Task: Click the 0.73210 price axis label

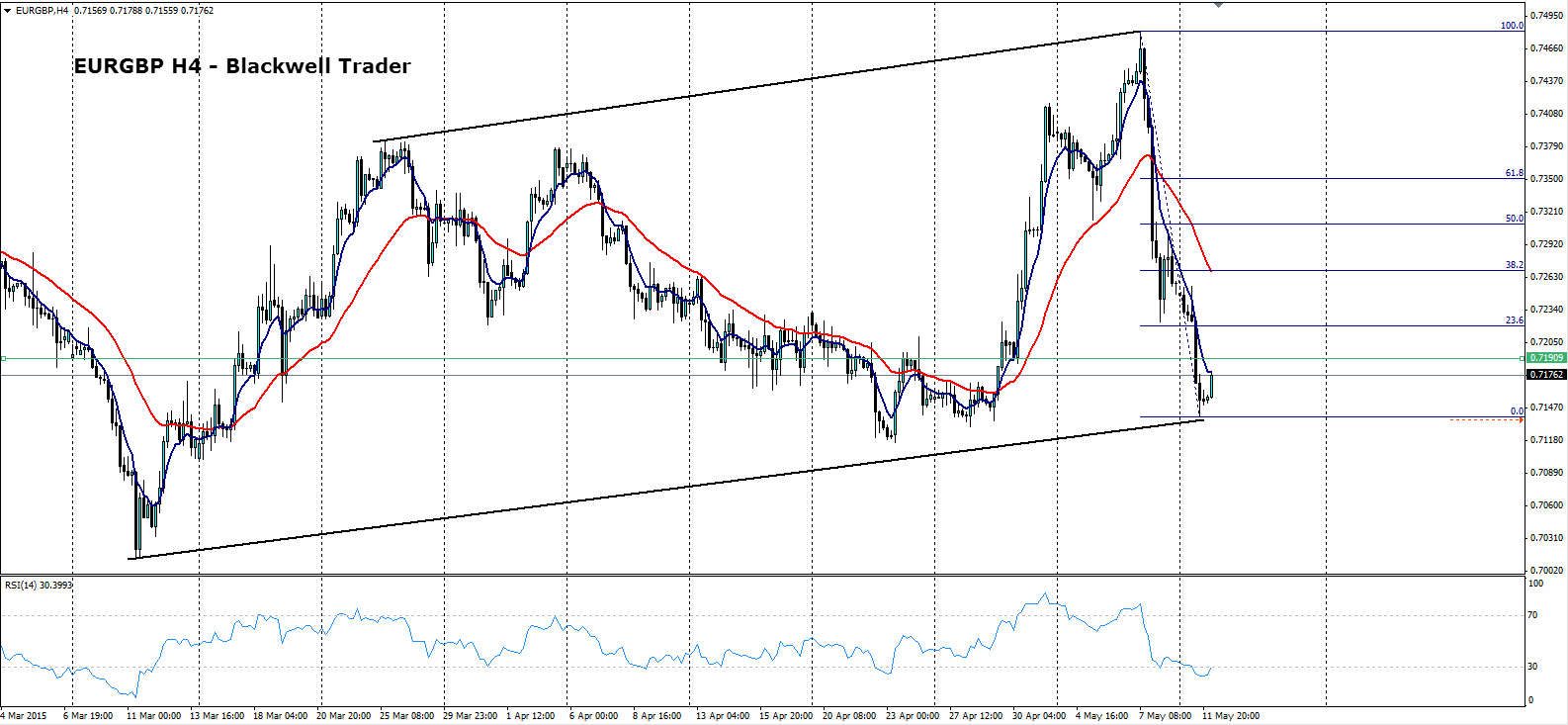Action: (x=1547, y=212)
